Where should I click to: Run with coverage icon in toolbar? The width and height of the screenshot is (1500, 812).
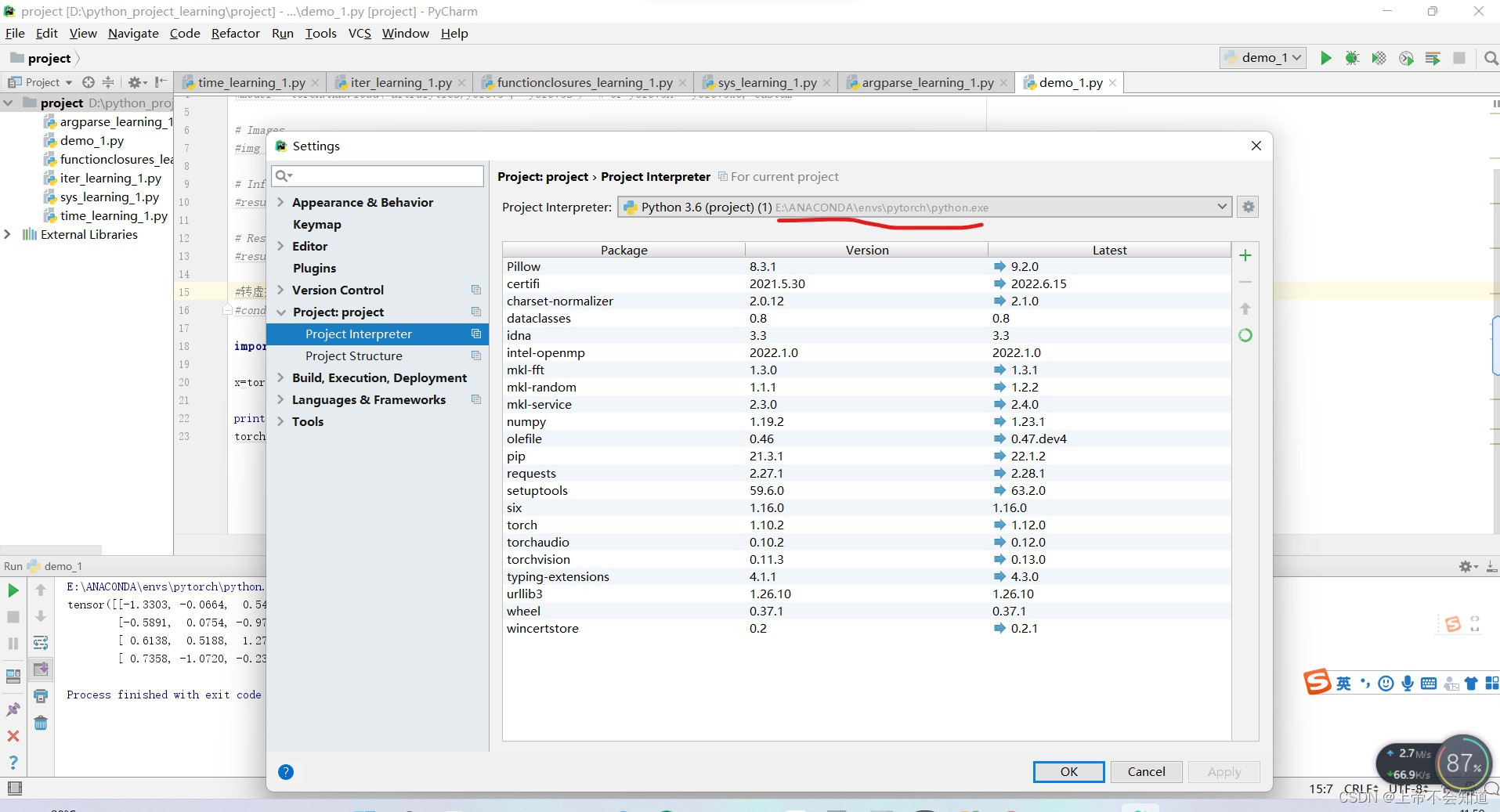1379,58
